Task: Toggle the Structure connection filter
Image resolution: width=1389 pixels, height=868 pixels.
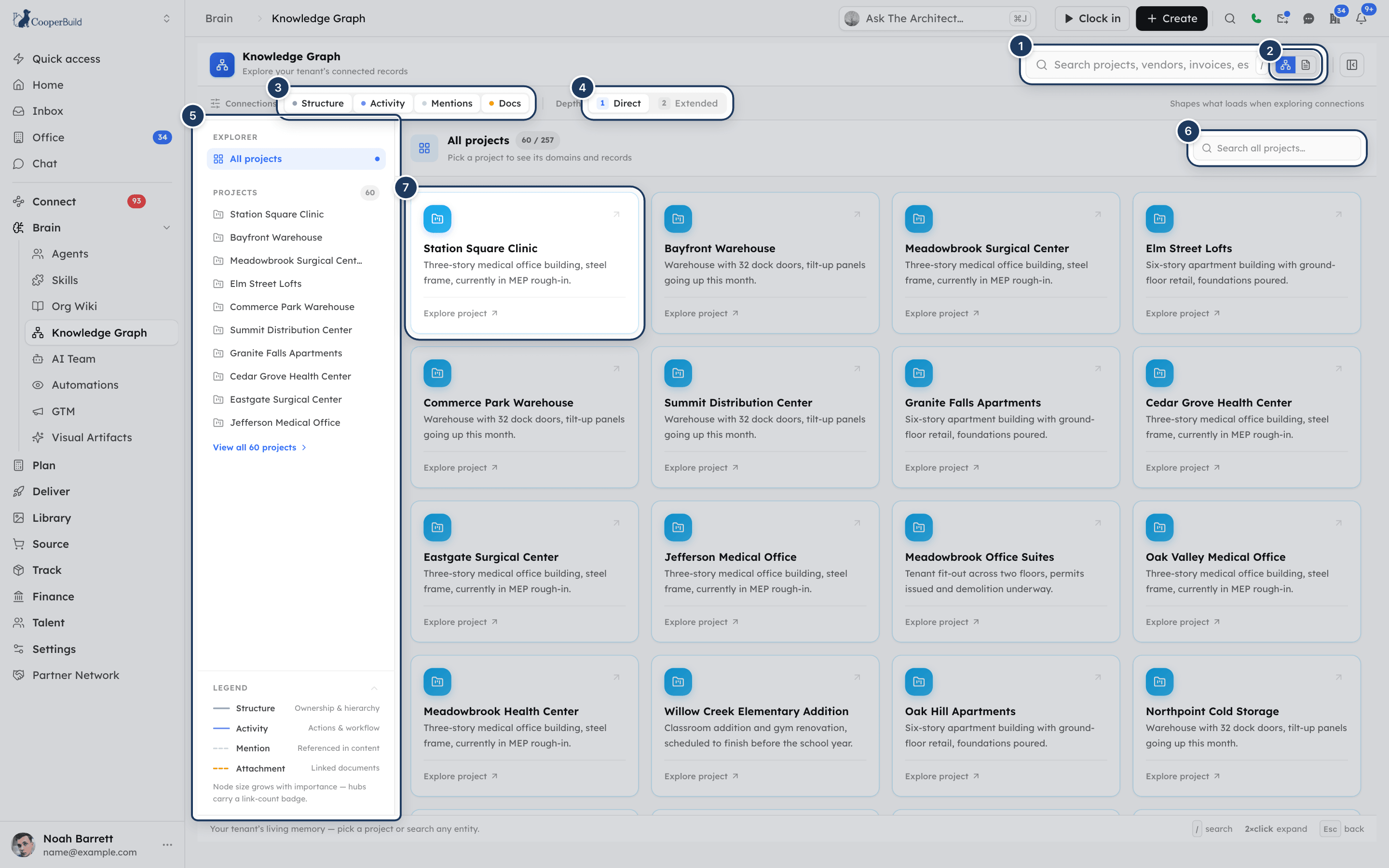Action: (x=318, y=103)
